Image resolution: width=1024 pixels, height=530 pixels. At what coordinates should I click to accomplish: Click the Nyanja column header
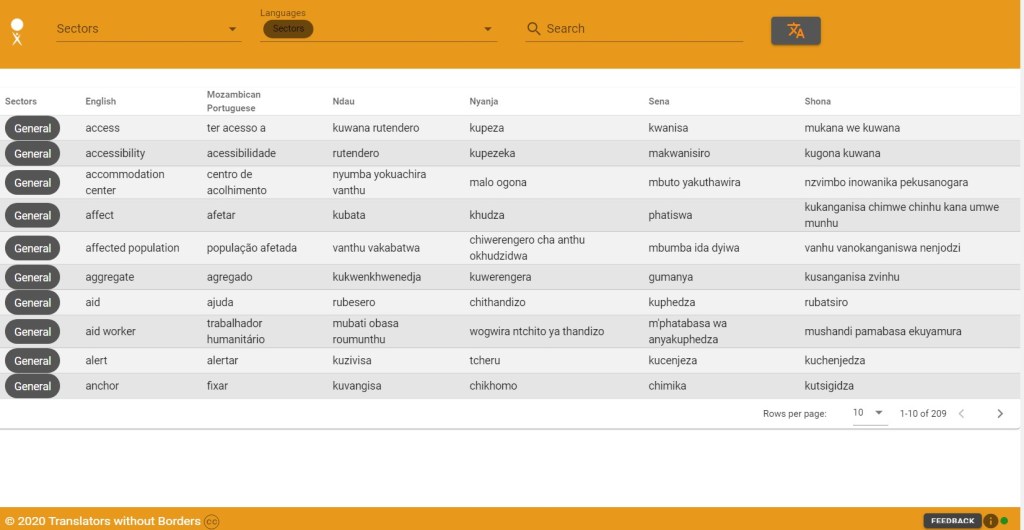(484, 101)
